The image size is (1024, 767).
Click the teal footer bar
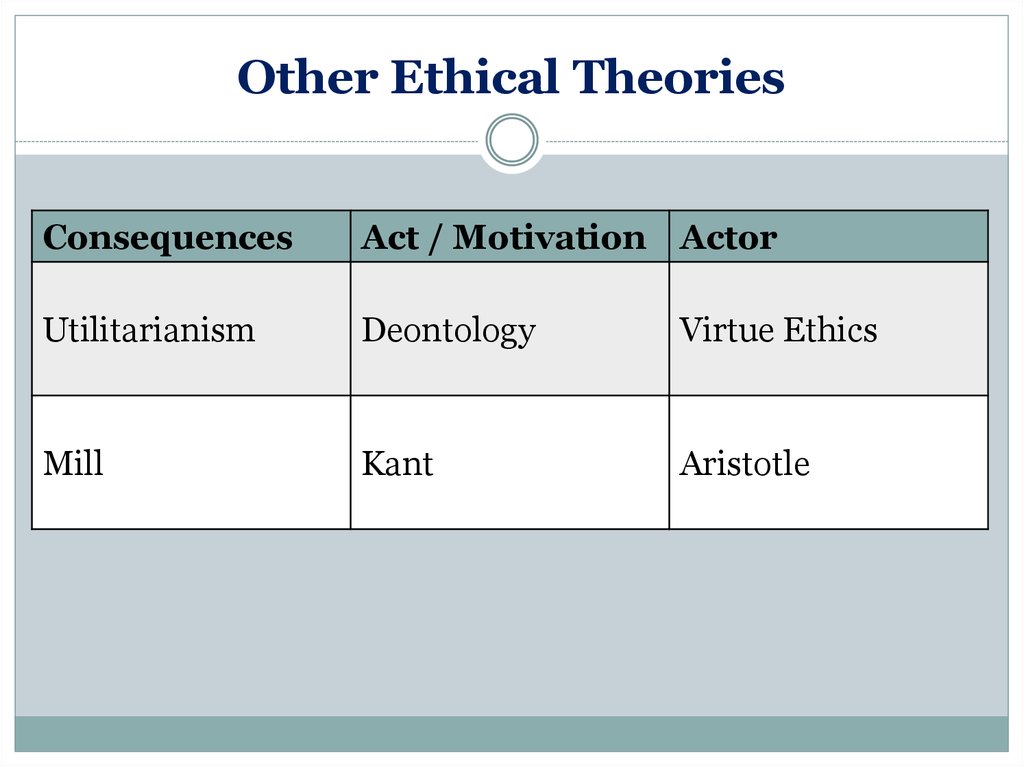point(512,734)
